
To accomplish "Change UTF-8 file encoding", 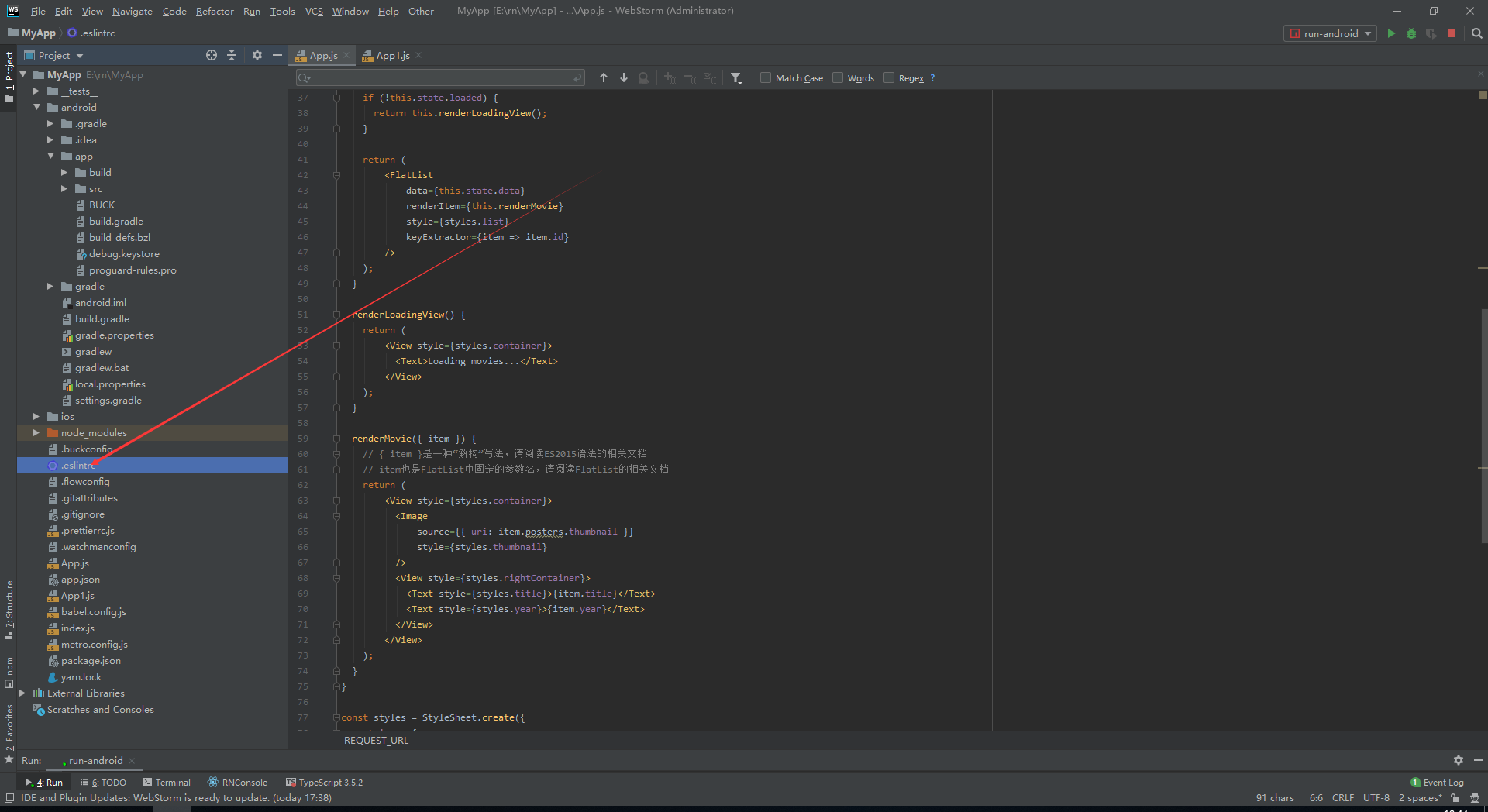I will coord(1376,798).
